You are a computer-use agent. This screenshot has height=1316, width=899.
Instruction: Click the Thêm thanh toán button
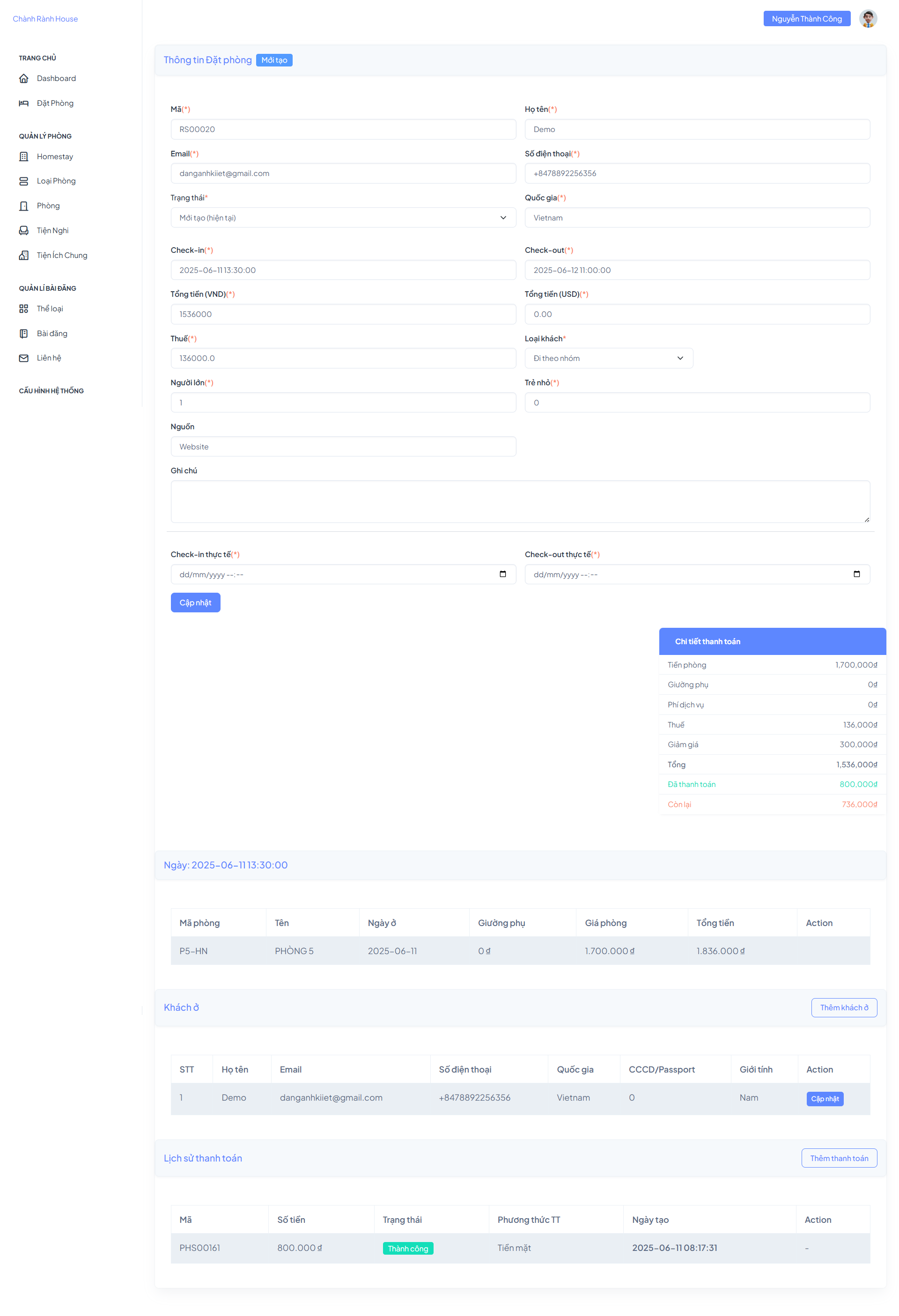(x=840, y=1159)
